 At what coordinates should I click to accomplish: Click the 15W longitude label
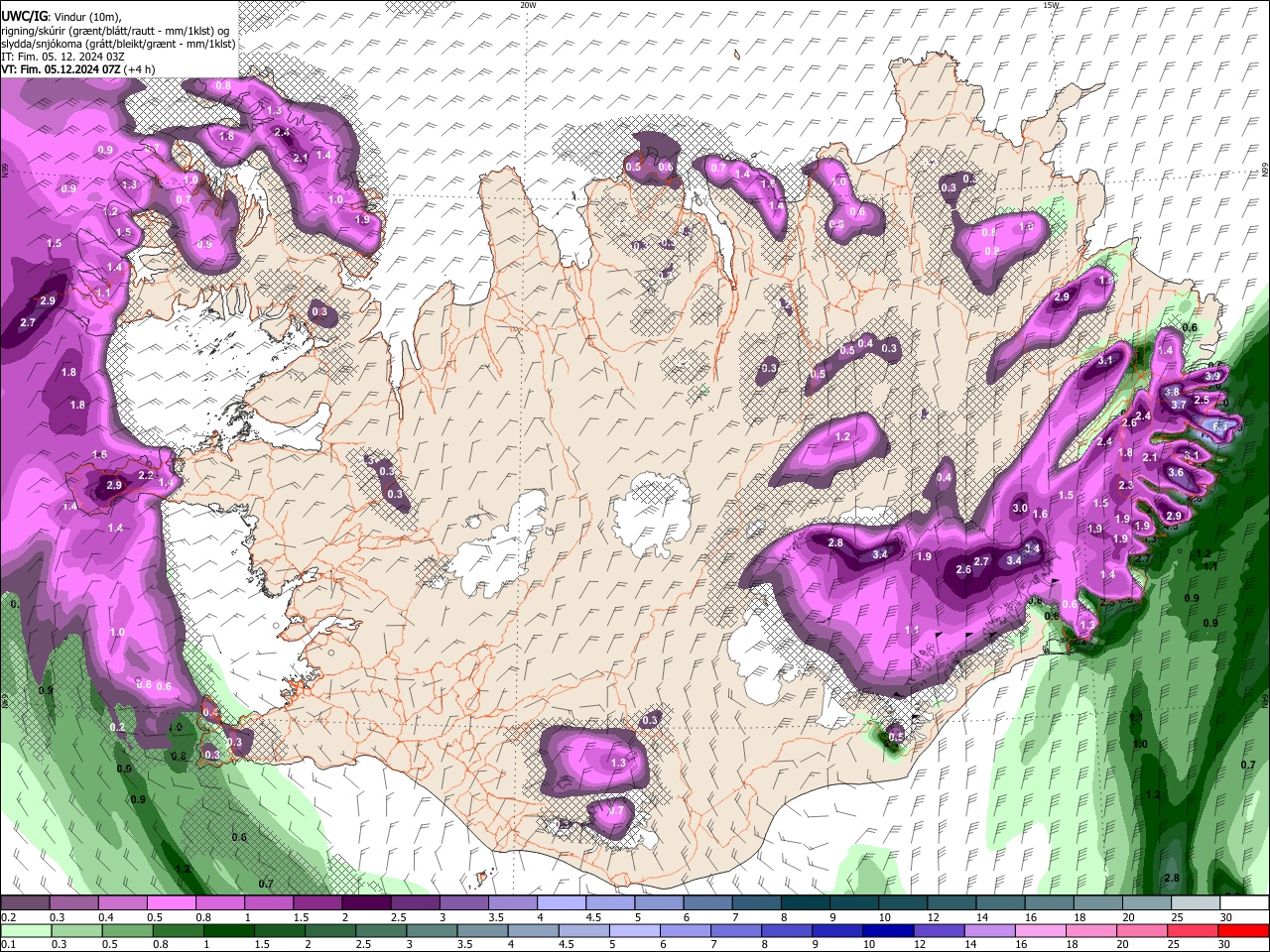point(1051,4)
